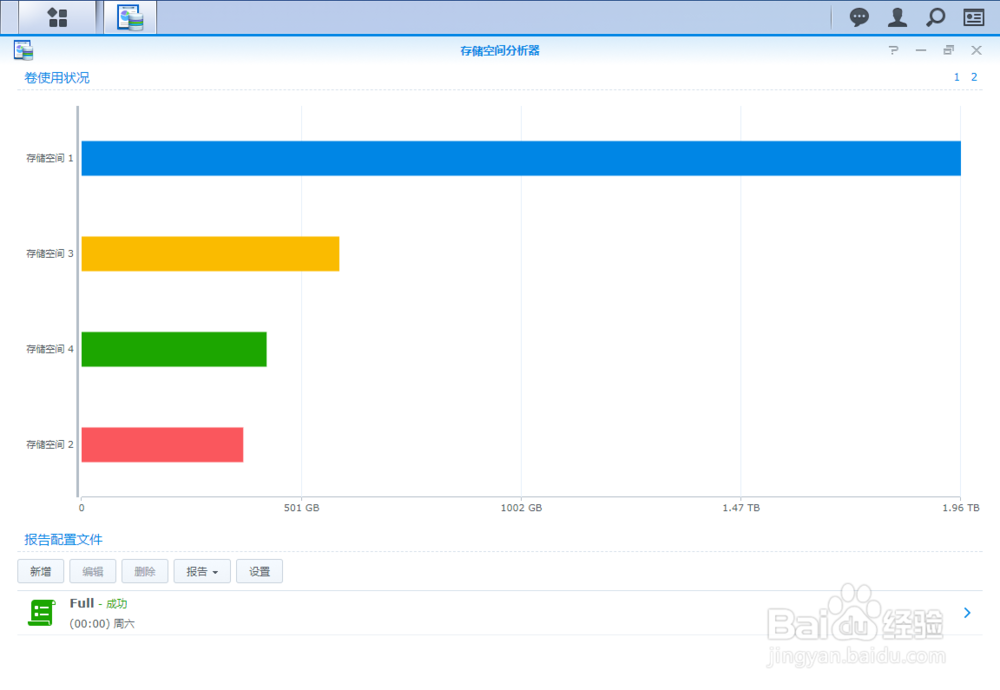The height and width of the screenshot is (690, 1000).
Task: Click the 501 GB axis tick label
Action: click(x=302, y=508)
